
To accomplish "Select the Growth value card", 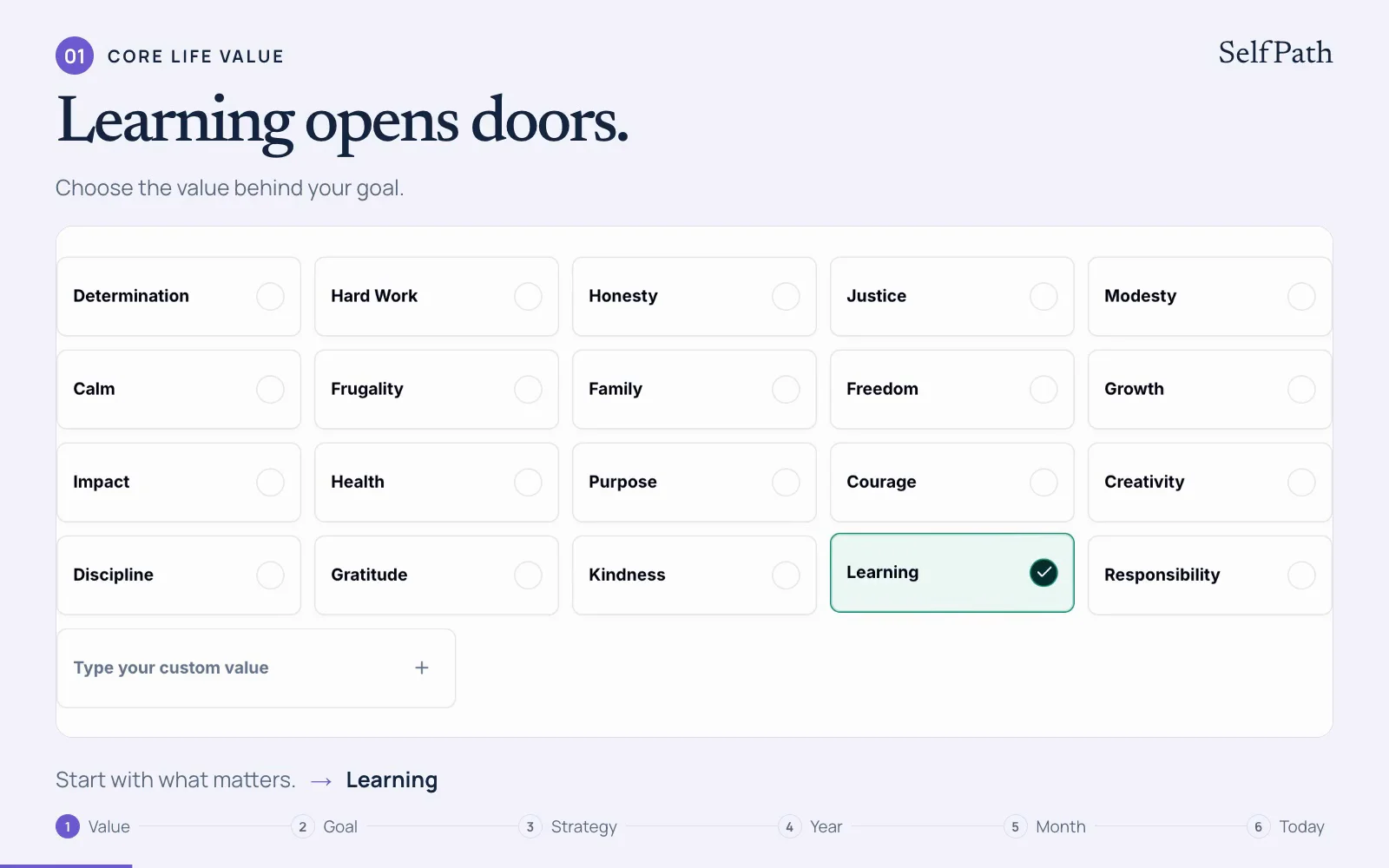I will [x=1209, y=389].
